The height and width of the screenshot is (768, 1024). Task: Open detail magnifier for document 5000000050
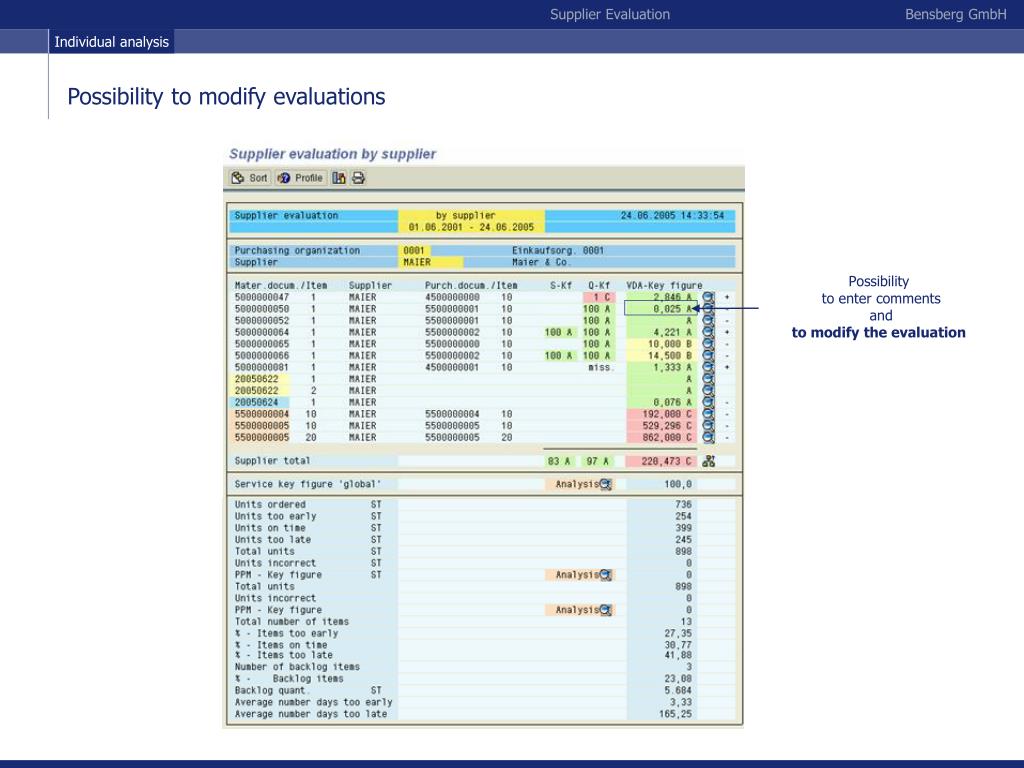[709, 309]
